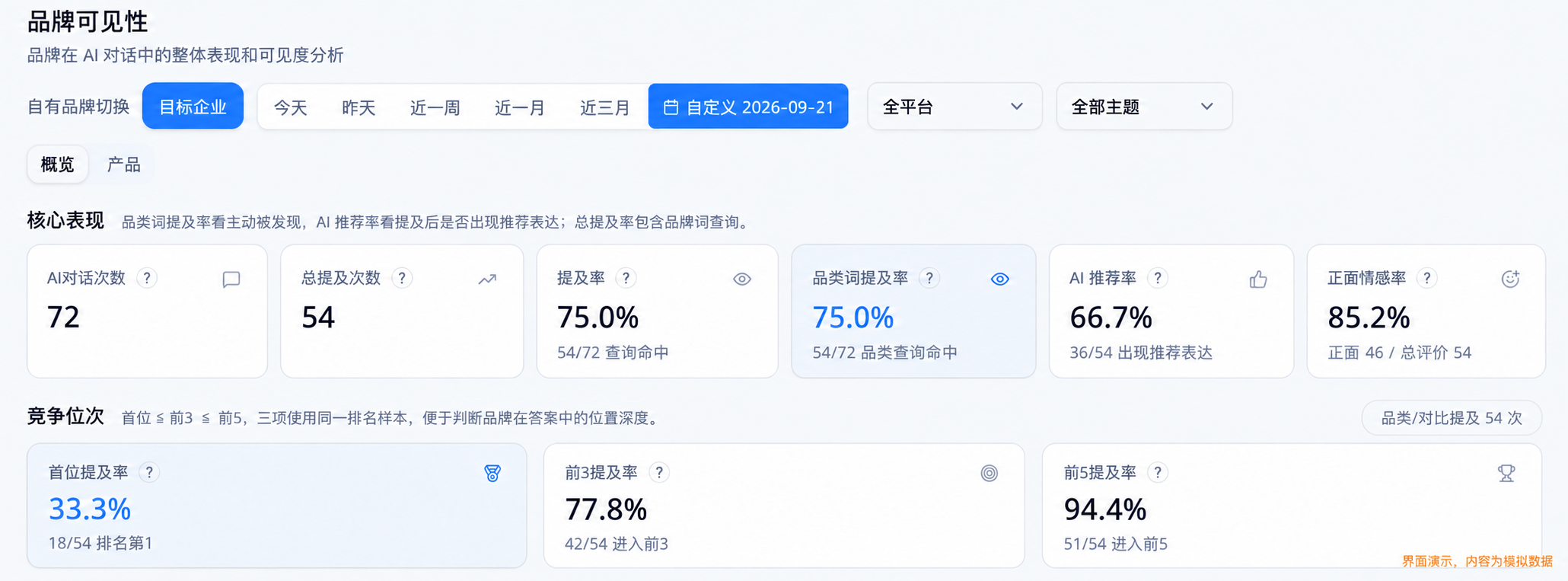This screenshot has width=1568, height=581.
Task: Click the eye icon in 提及率 card
Action: point(742,279)
